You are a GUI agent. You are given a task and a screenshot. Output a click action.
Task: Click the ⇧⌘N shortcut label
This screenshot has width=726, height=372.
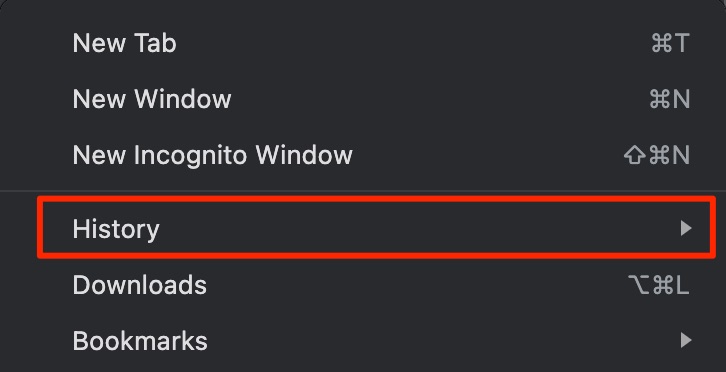657,155
